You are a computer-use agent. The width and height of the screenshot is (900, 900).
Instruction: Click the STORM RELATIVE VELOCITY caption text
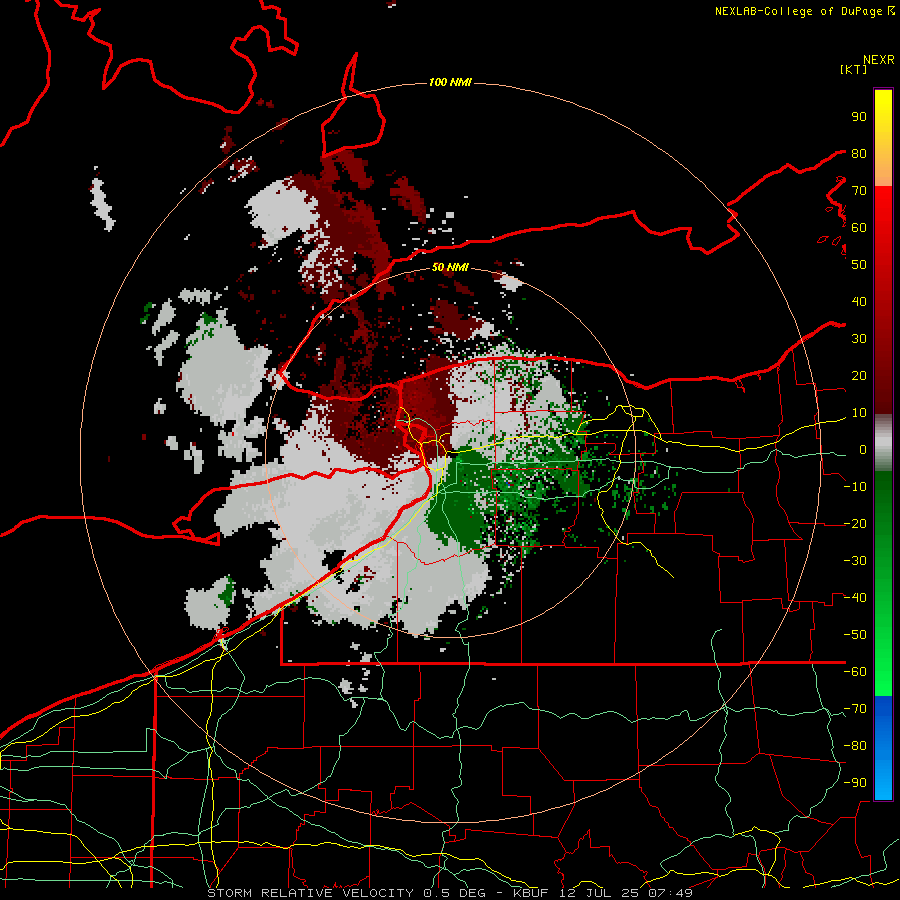coord(309,893)
